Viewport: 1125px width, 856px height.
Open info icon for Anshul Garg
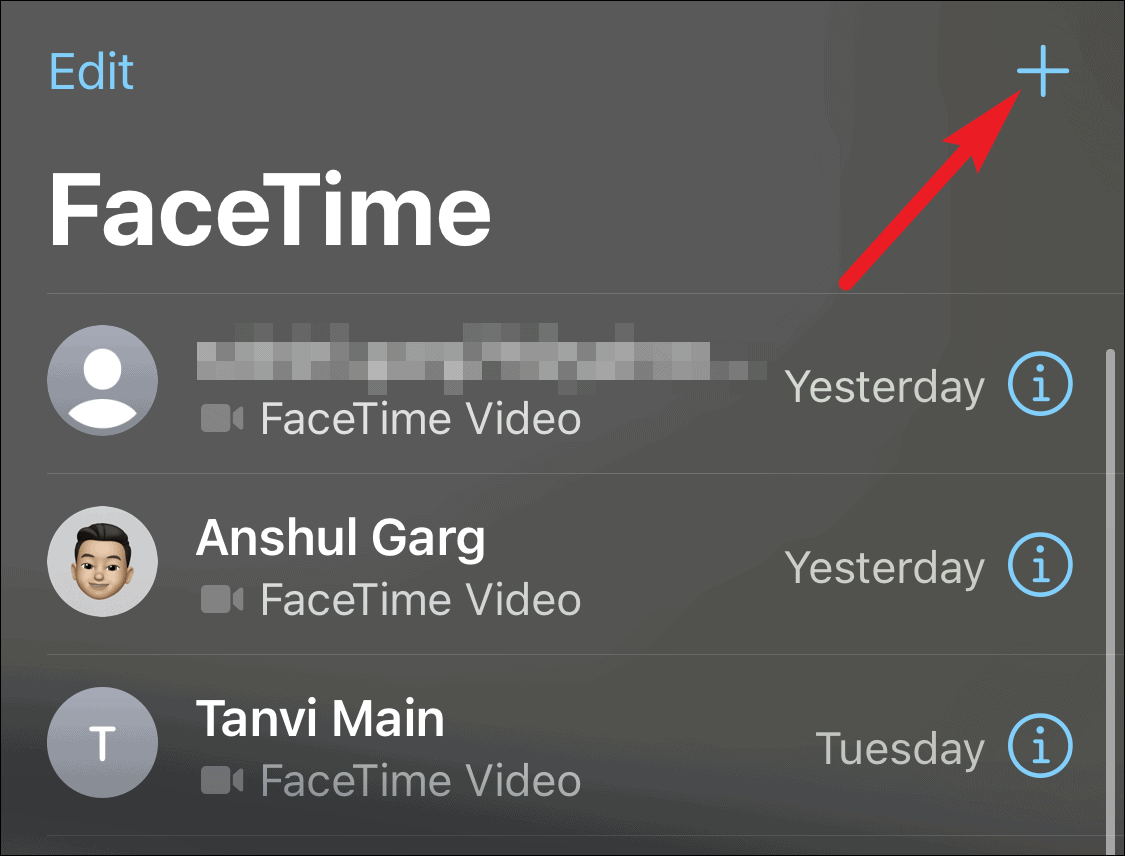(1040, 565)
